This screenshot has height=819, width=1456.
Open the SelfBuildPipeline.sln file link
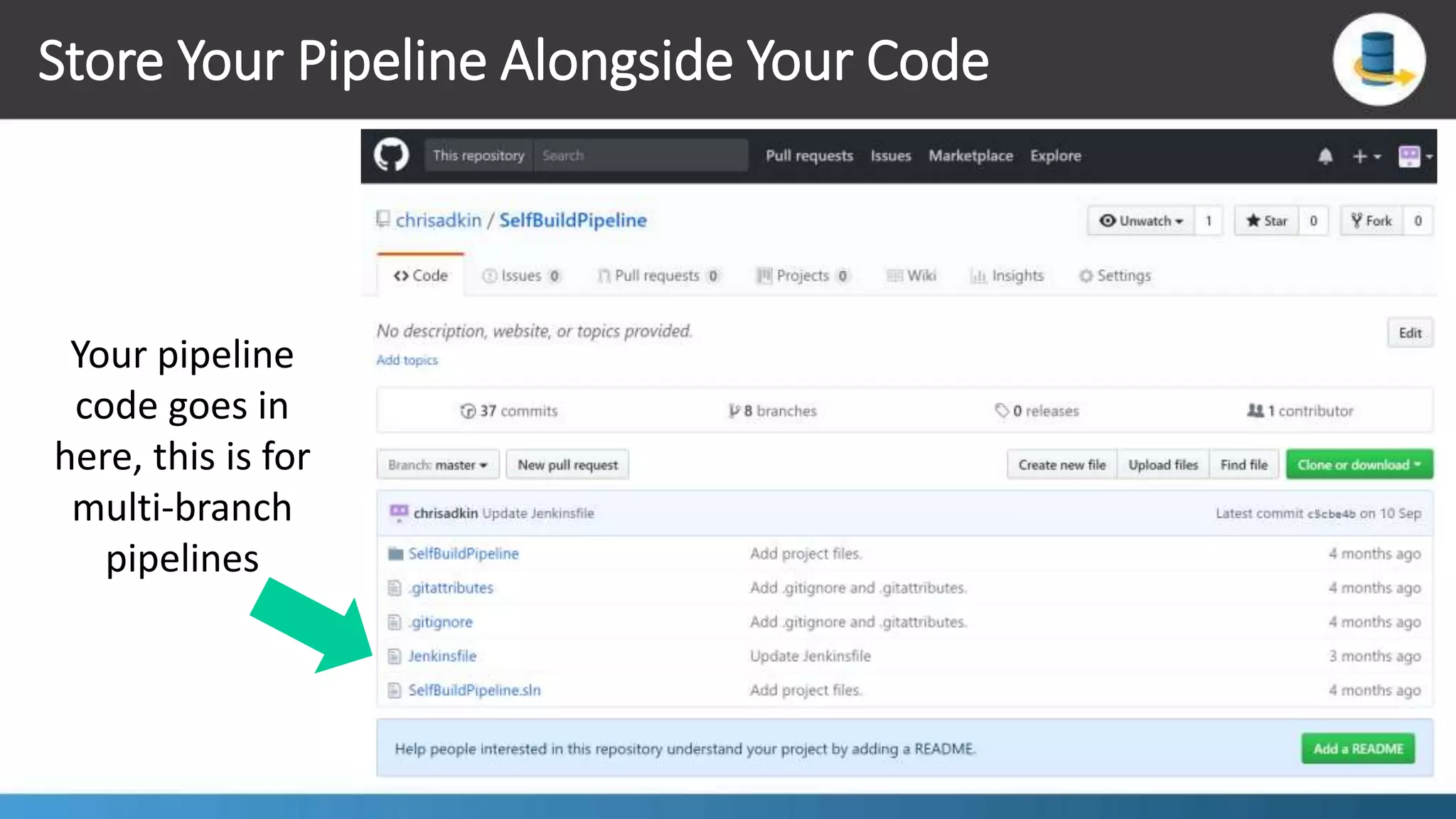point(474,690)
